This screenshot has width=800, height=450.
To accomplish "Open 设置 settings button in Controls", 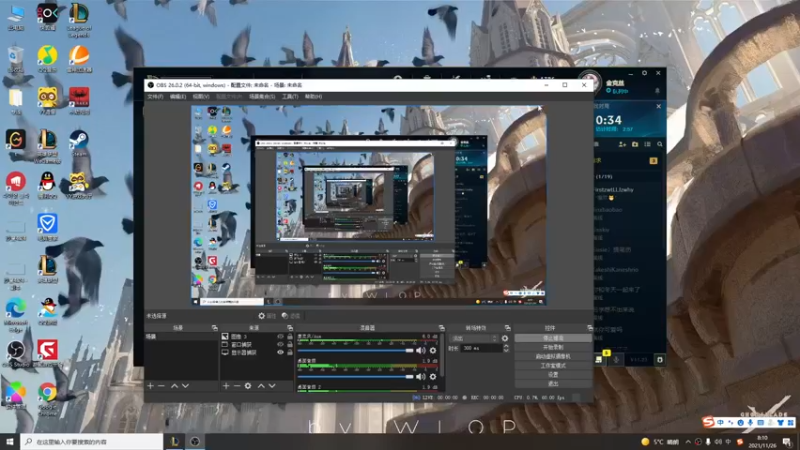I will pyautogui.click(x=553, y=374).
